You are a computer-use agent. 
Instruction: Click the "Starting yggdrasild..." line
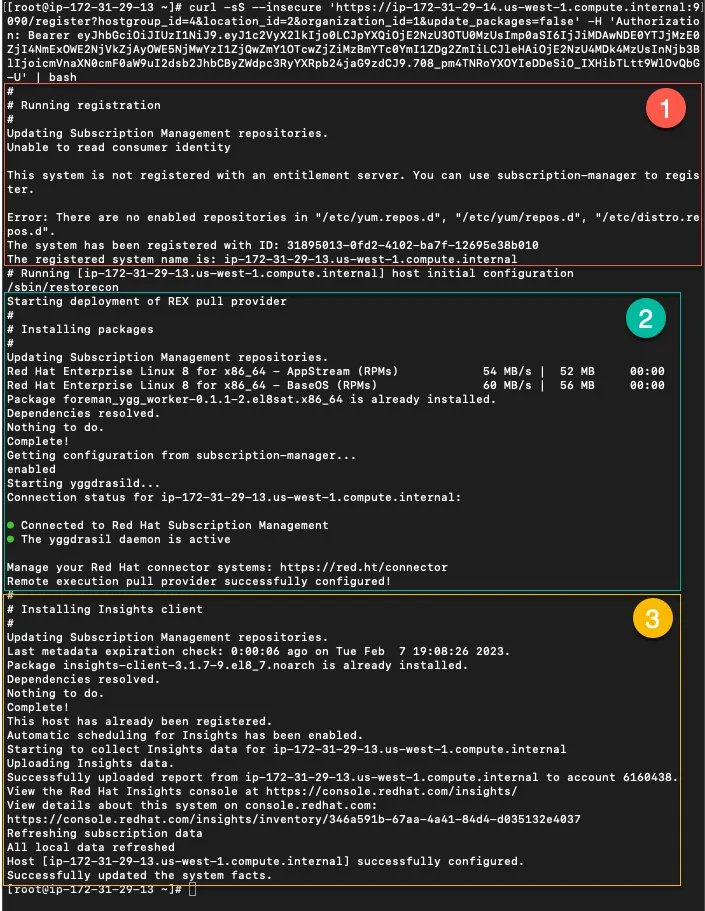(x=83, y=483)
